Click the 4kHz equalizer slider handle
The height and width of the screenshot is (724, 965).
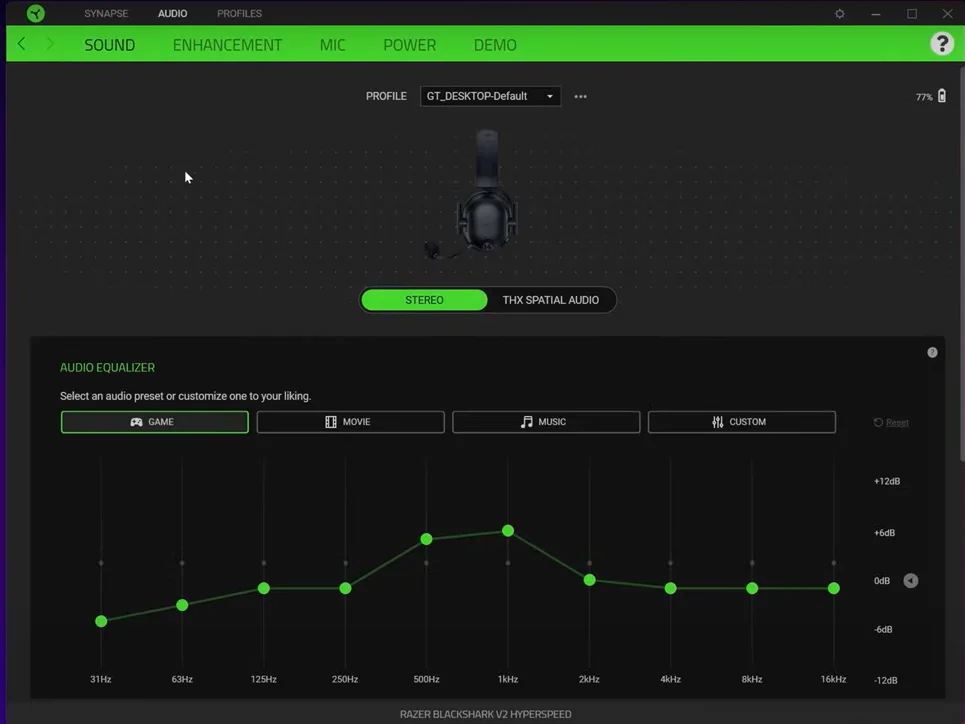tap(671, 588)
